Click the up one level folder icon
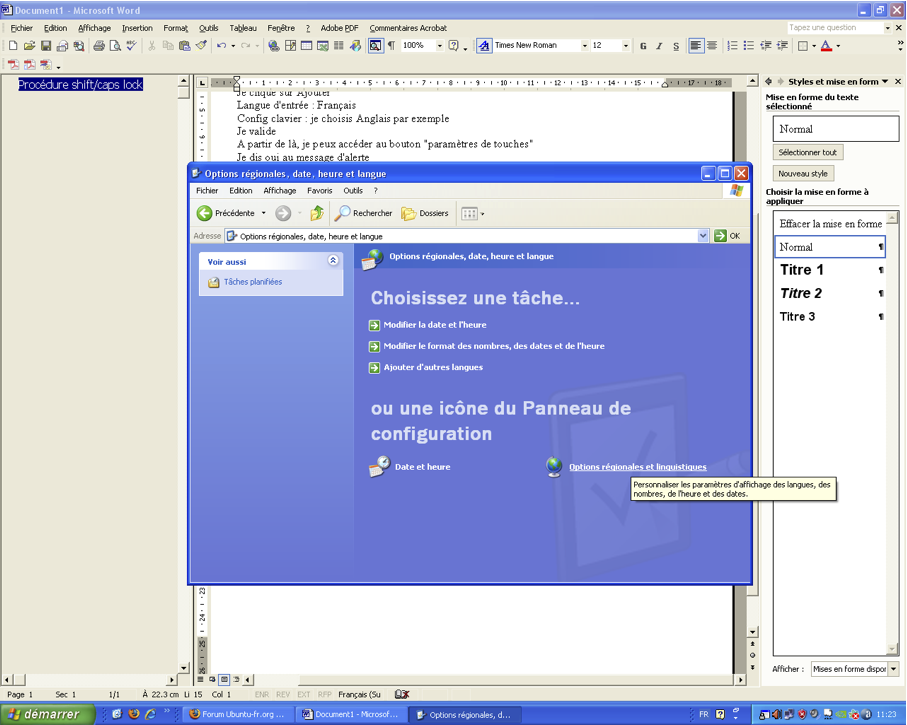This screenshot has height=725, width=907. [x=316, y=214]
